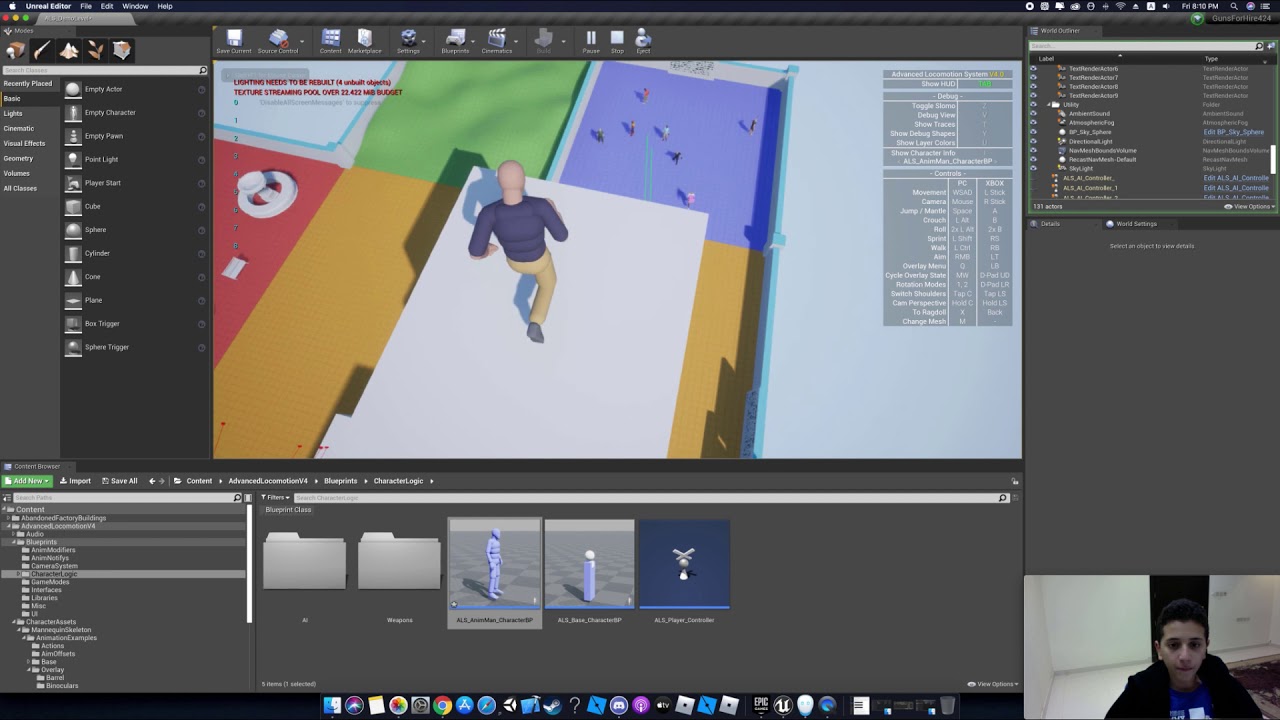Click the Player Start icon
Screen dimensions: 1280x720
tap(73, 183)
